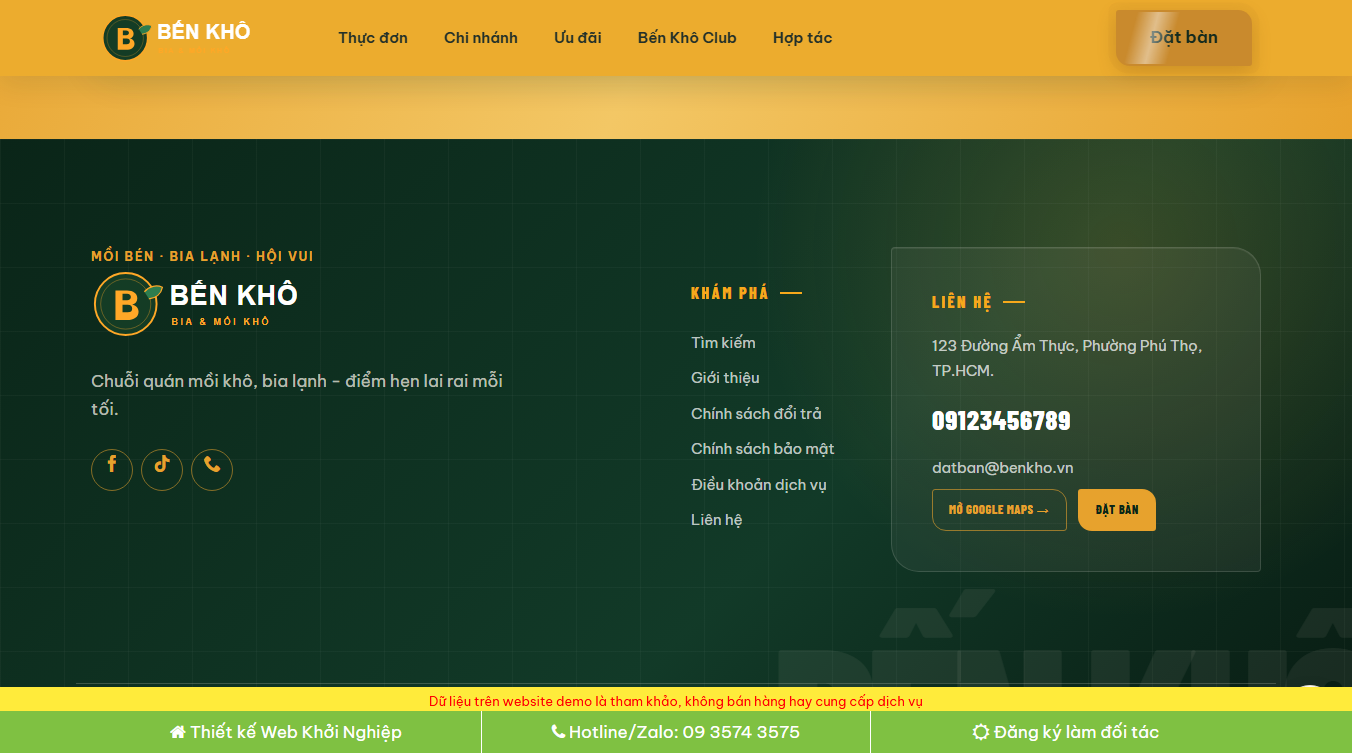This screenshot has width=1352, height=753.
Task: Open the Liên hệ footer link
Action: [x=717, y=520]
